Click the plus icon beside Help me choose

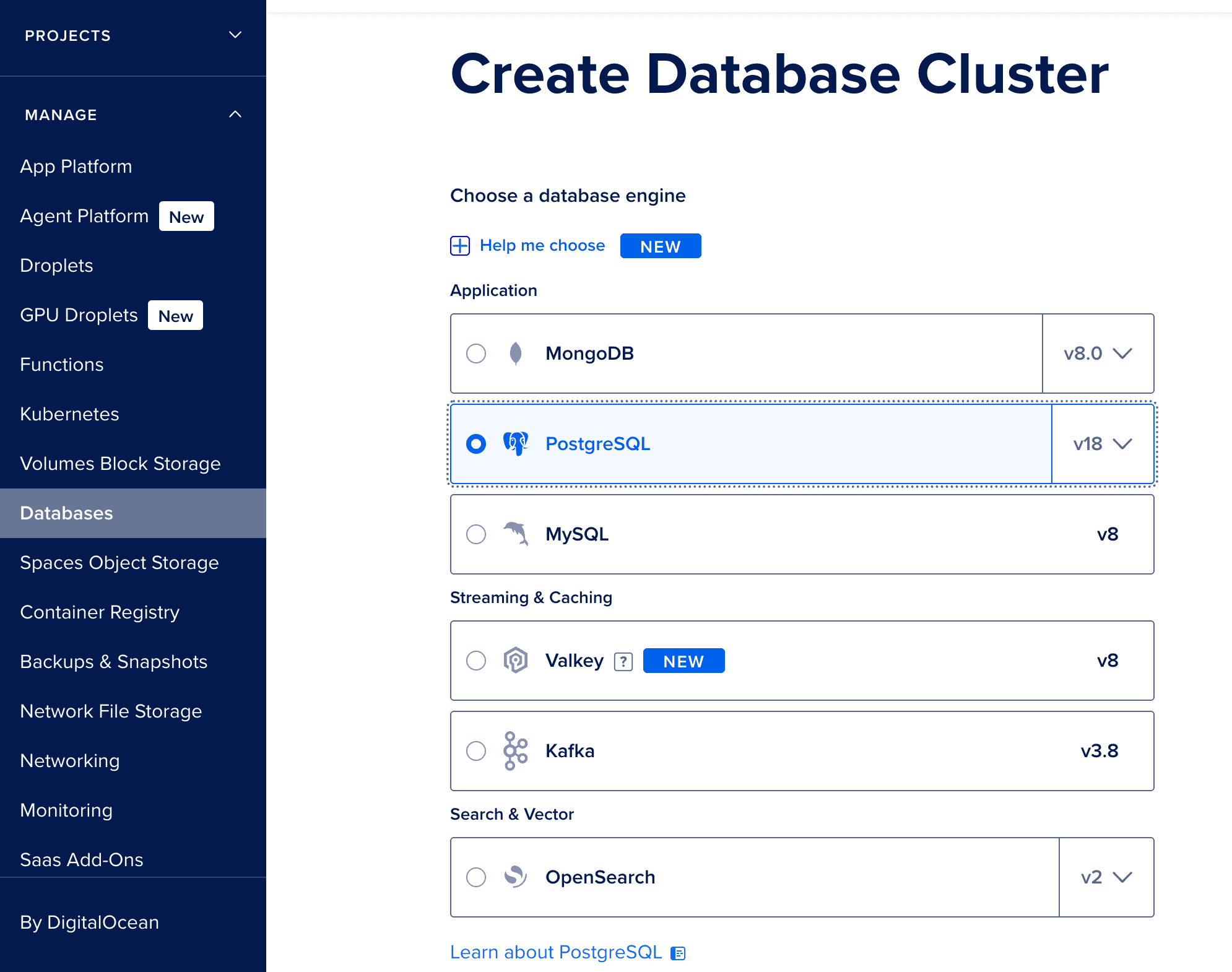pyautogui.click(x=460, y=246)
